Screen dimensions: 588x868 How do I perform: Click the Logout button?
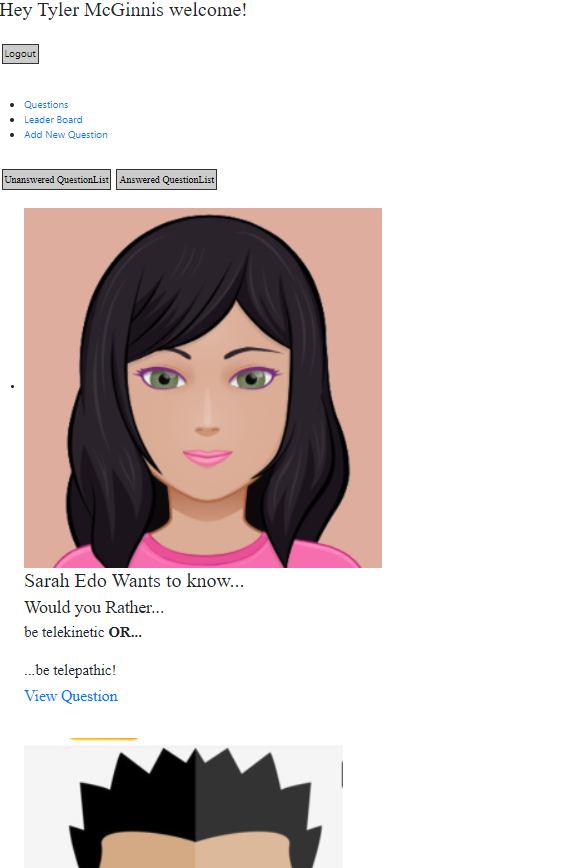(20, 54)
